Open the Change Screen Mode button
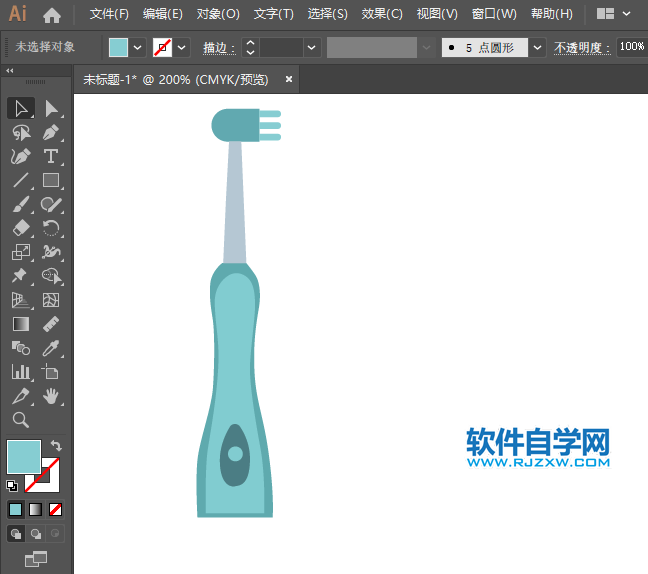This screenshot has width=648, height=574. (x=36, y=559)
